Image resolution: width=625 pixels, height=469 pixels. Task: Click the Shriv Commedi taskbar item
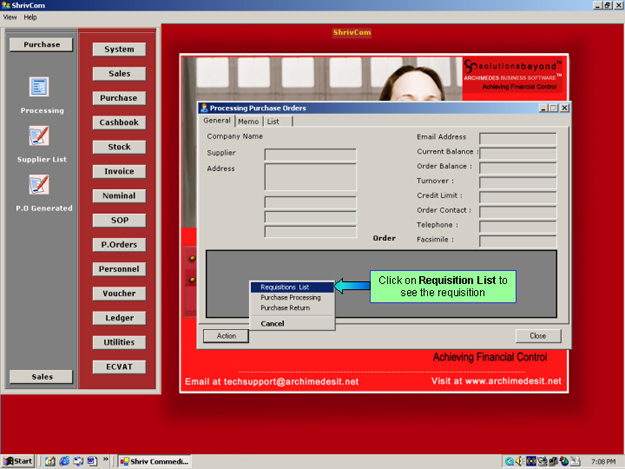(x=154, y=461)
